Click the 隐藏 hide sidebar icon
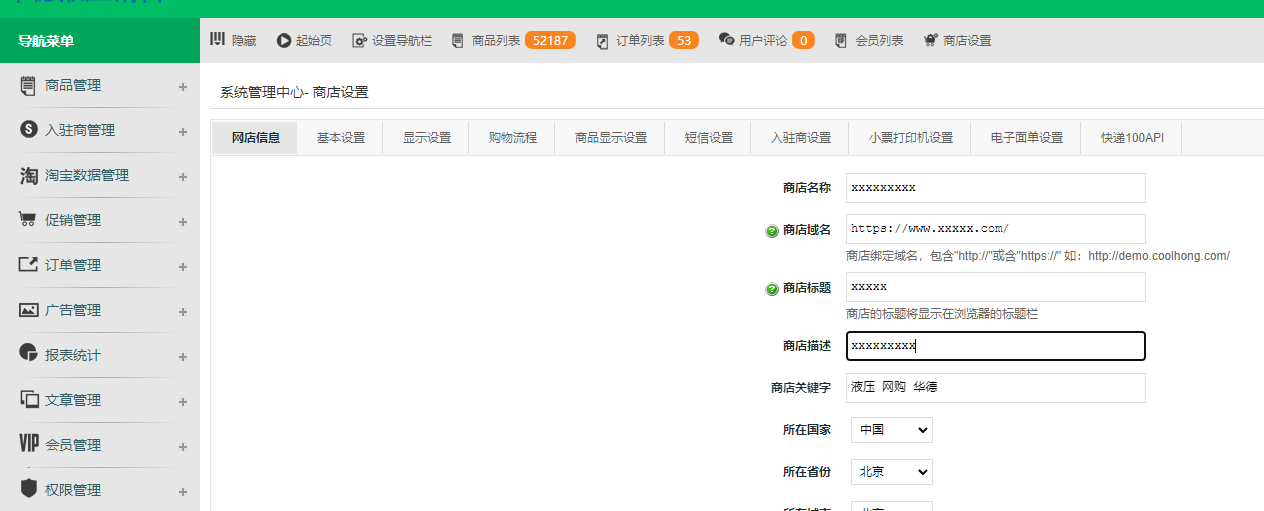Image resolution: width=1264 pixels, height=511 pixels. pos(217,40)
